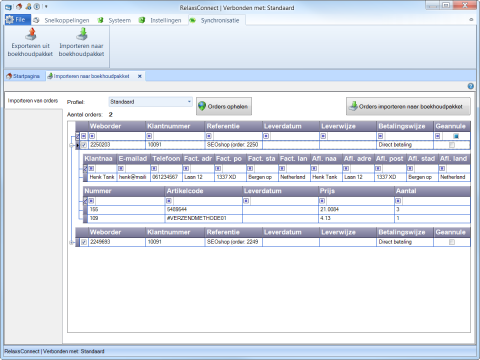Open the File menu

point(17,20)
